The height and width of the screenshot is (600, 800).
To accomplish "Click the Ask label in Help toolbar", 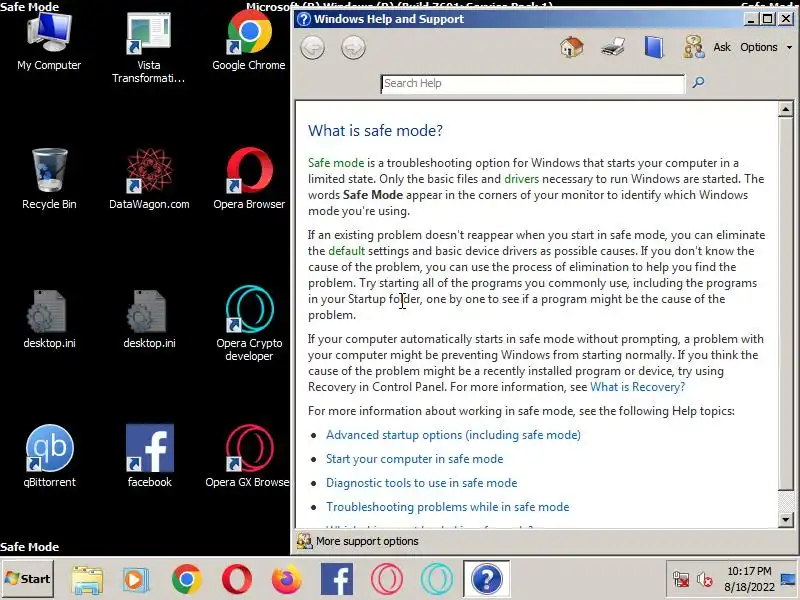I will 722,47.
